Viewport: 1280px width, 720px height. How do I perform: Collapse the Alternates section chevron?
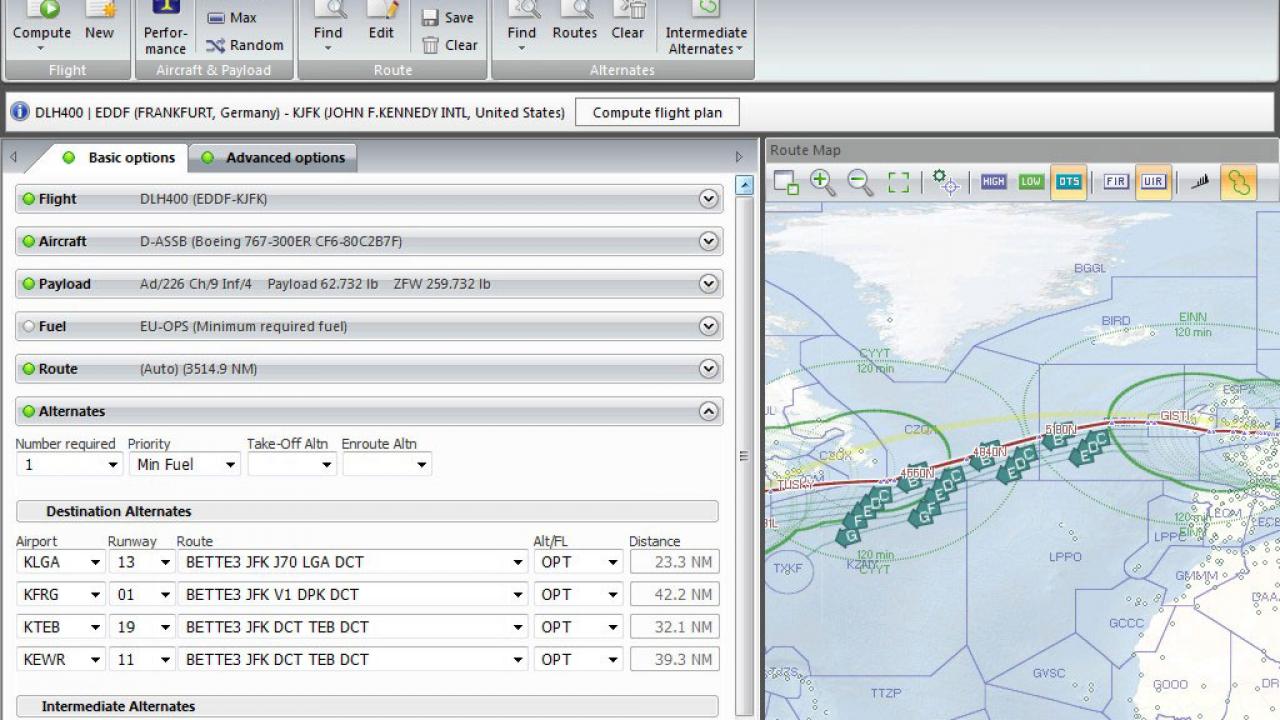pyautogui.click(x=708, y=411)
